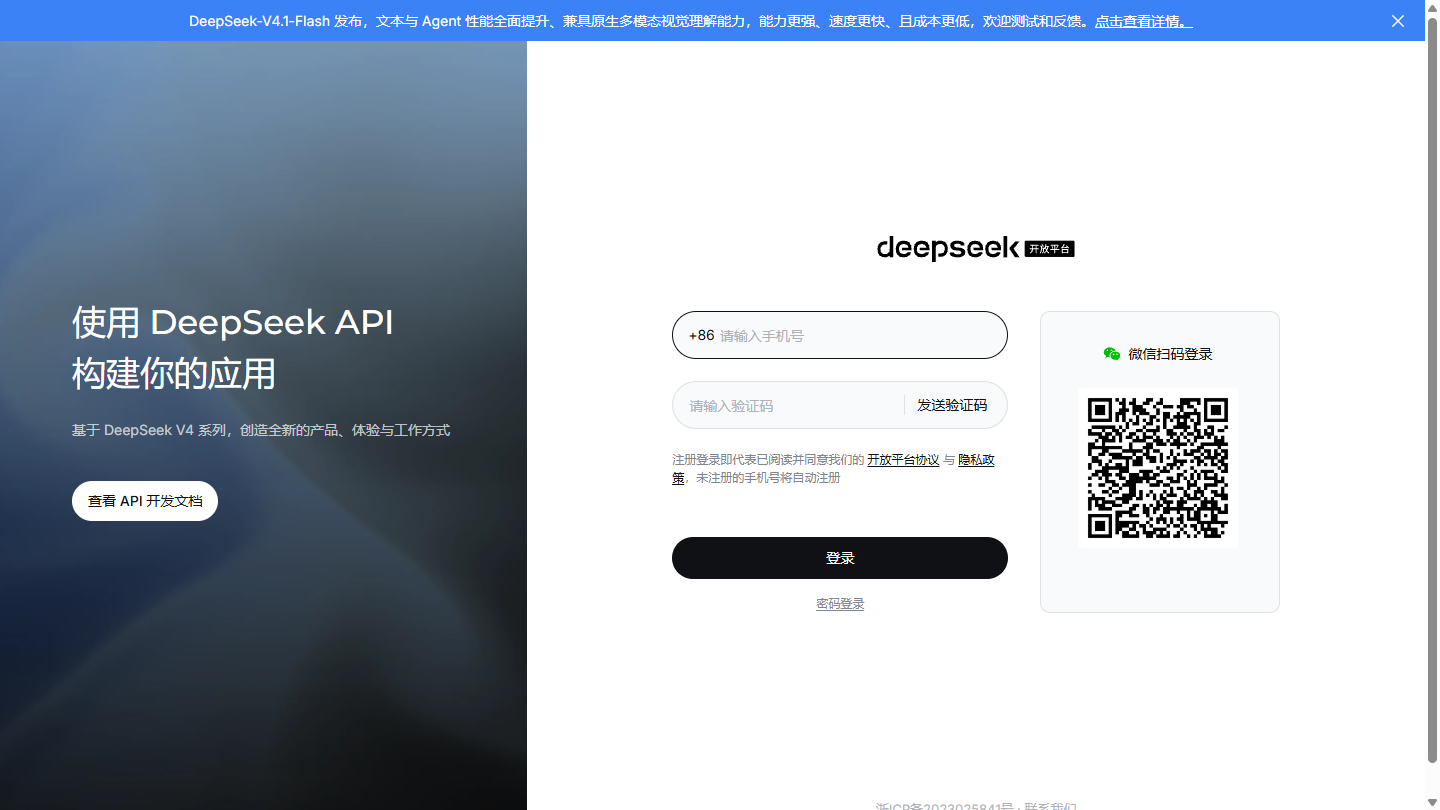Open the 开放平台协议 link
This screenshot has height=810, width=1440.
point(903,460)
